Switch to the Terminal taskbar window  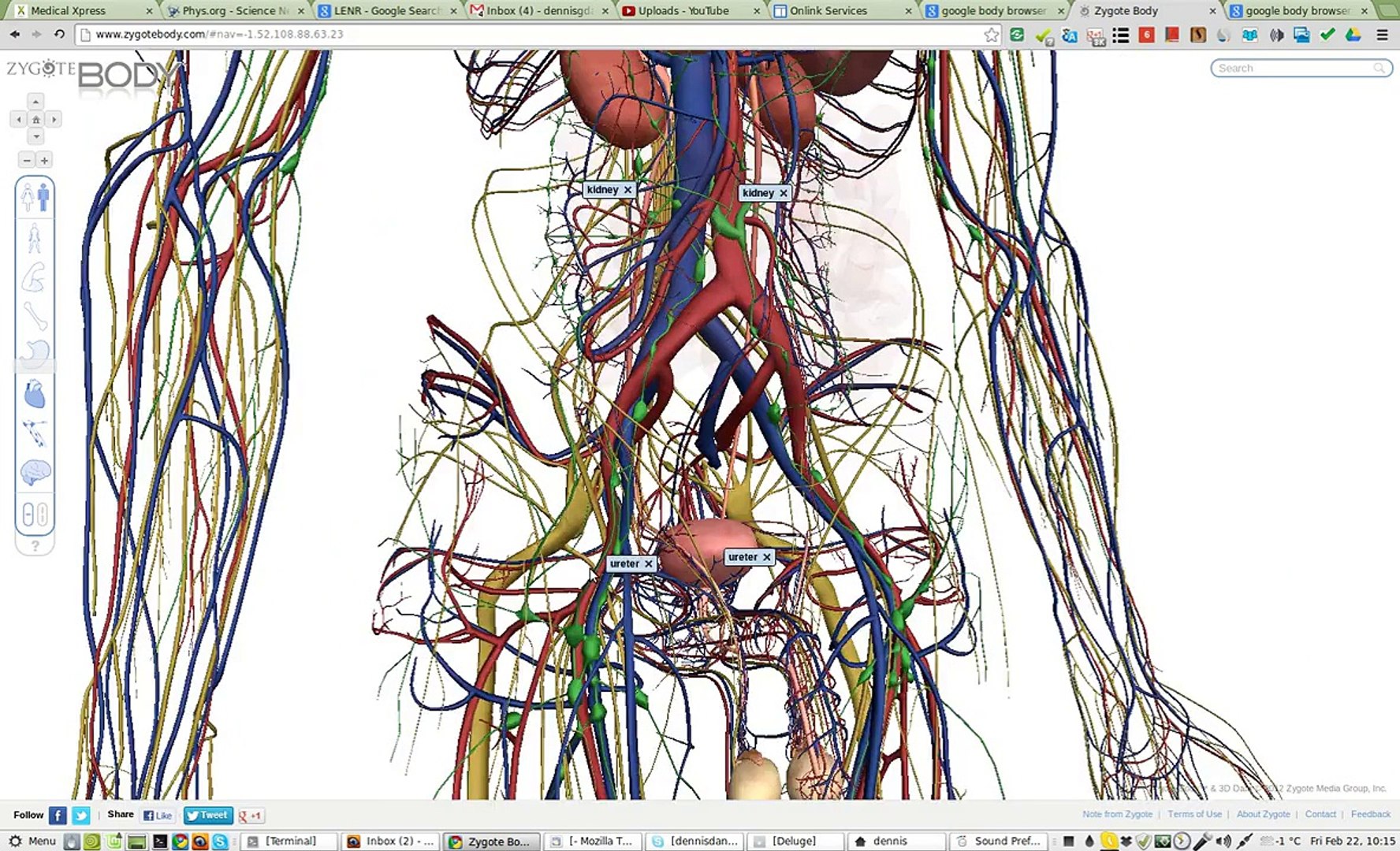[288, 842]
